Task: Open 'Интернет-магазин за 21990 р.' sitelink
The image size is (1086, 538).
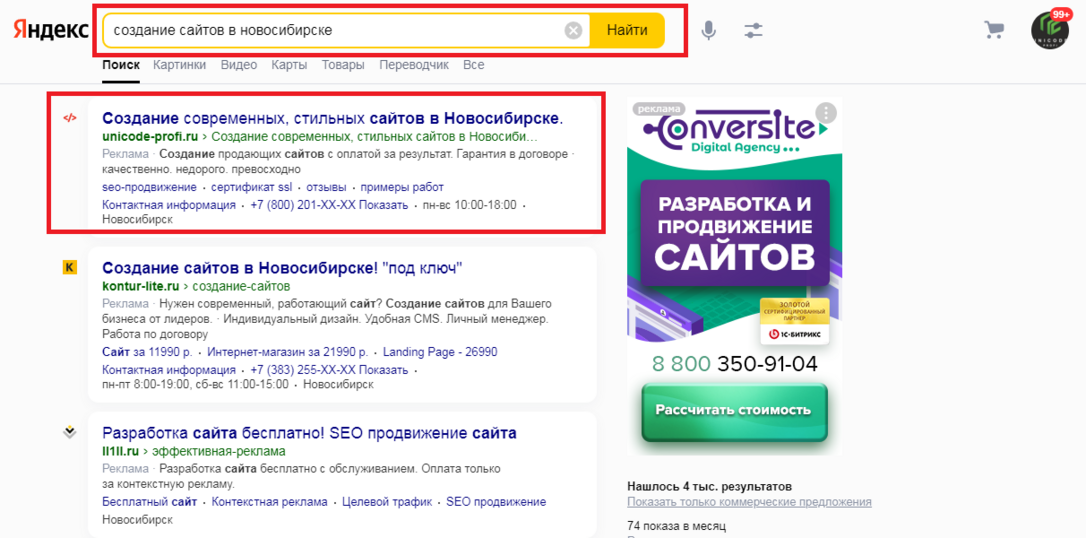Action: pyautogui.click(x=287, y=352)
